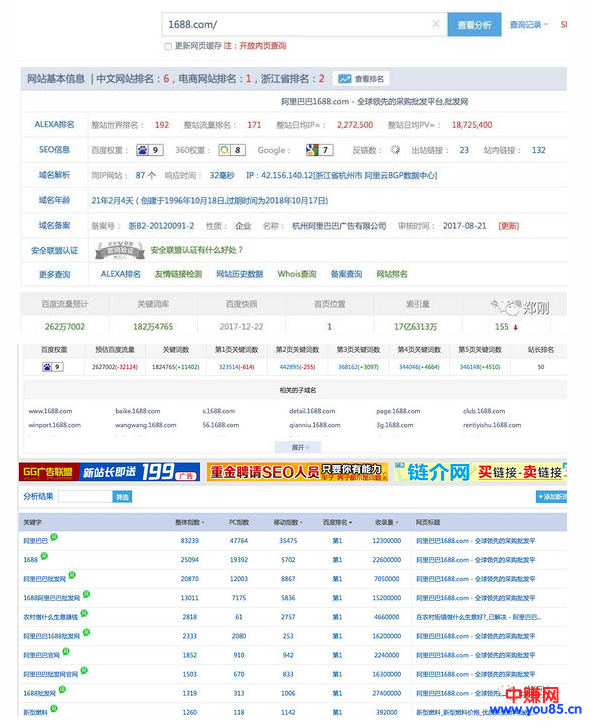The width and height of the screenshot is (590, 721).
Task: Click keyword 农村做什么生意赚钱
Action: coord(51,617)
